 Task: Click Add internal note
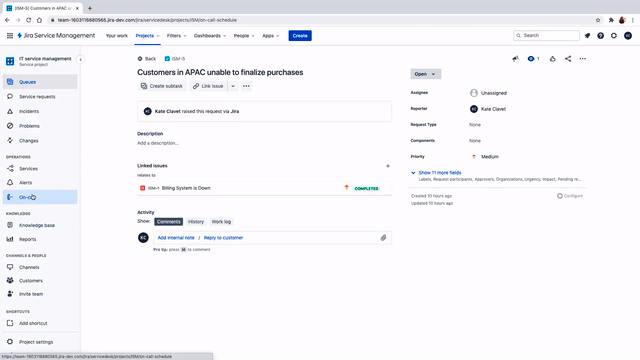pyautogui.click(x=176, y=238)
